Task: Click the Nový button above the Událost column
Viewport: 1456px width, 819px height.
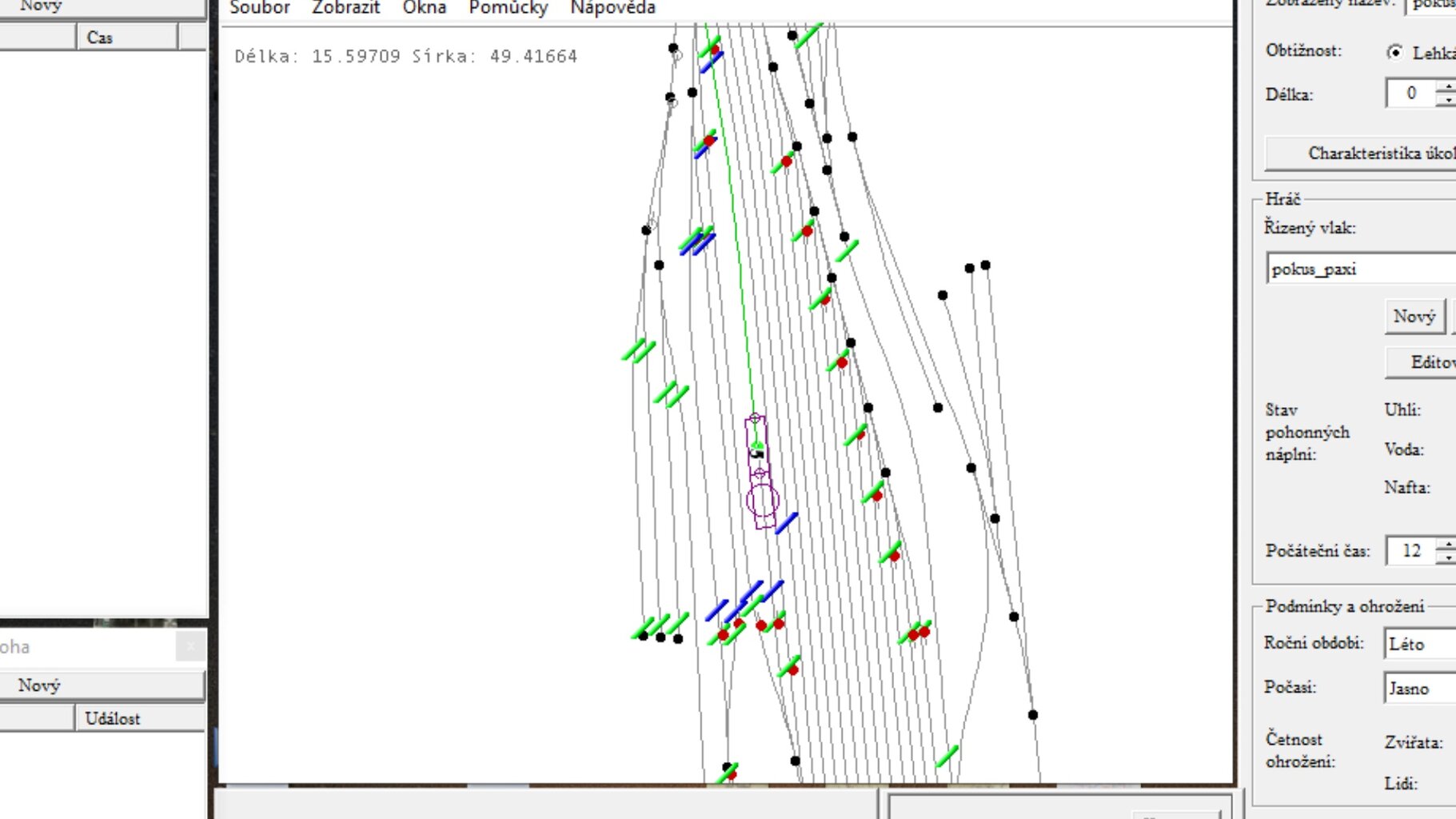Action: tap(102, 685)
